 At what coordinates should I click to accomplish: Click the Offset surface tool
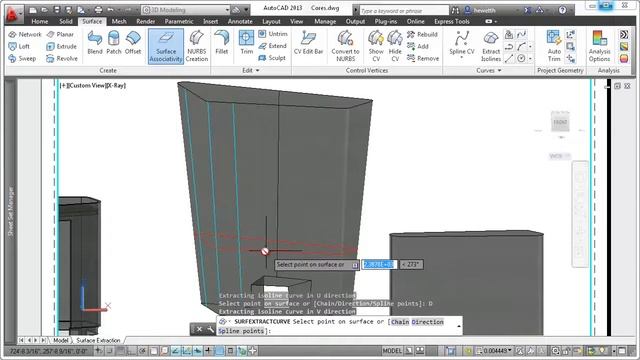click(133, 42)
